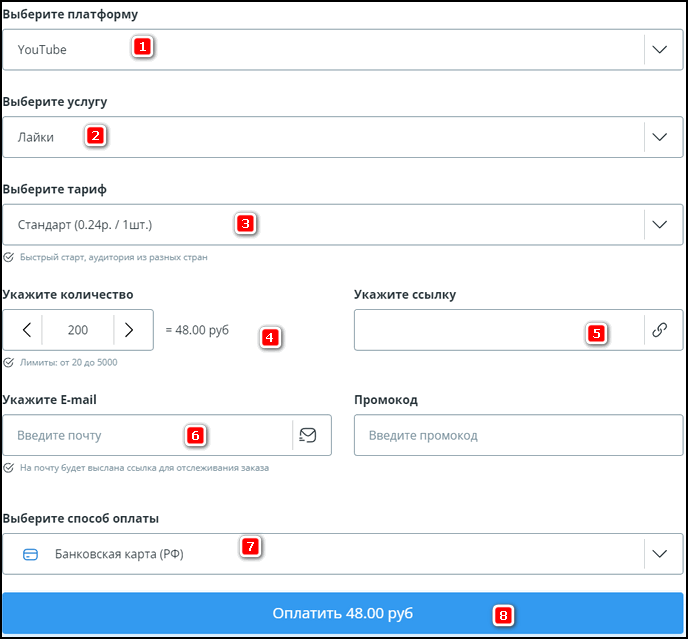Increase quantity with the right arrow
This screenshot has width=688, height=639.
[x=129, y=330]
